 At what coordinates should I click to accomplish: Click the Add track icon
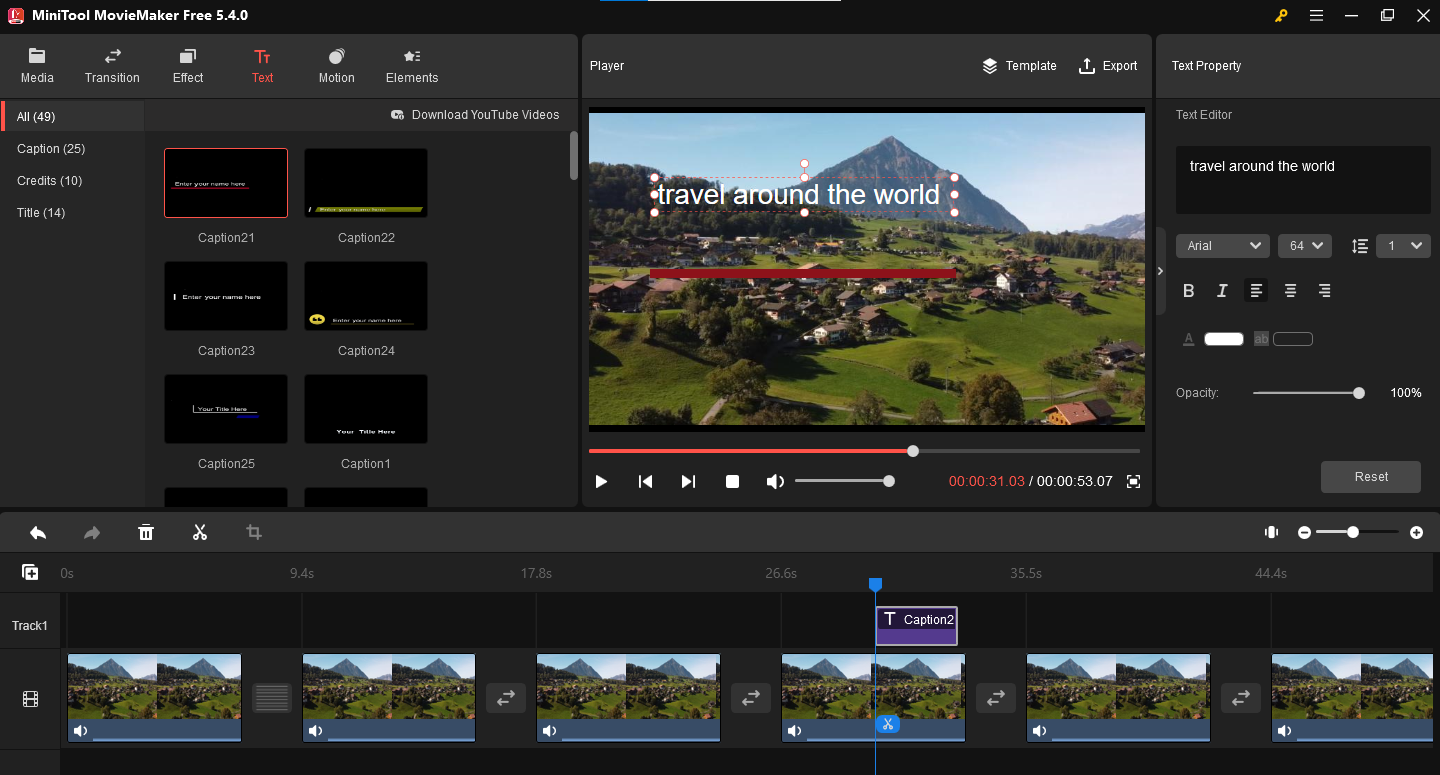click(x=30, y=573)
